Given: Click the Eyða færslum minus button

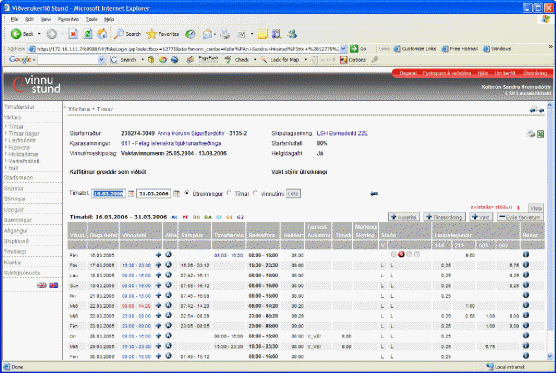Looking at the screenshot, I should [519, 217].
